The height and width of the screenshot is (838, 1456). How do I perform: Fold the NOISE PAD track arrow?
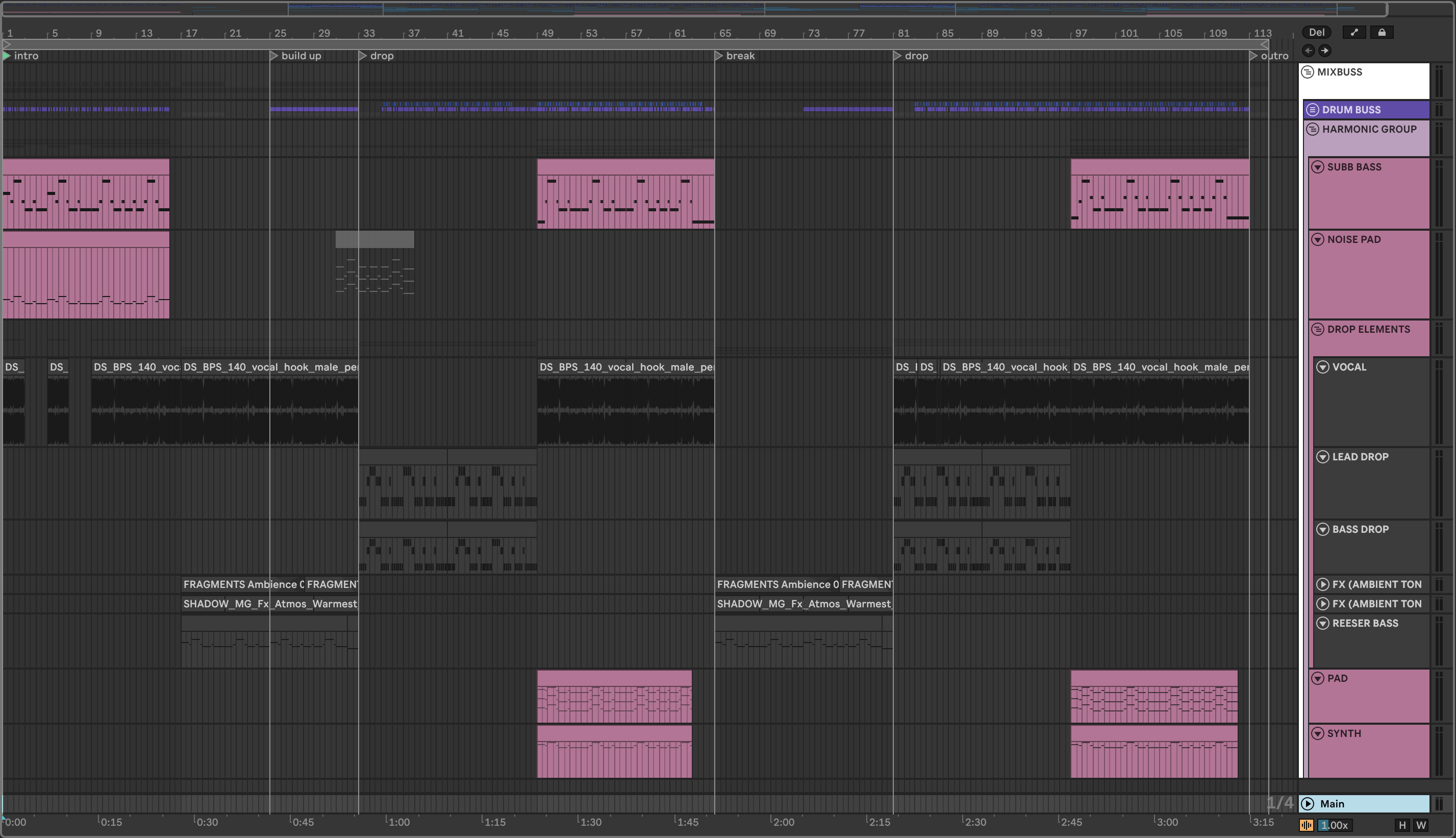tap(1318, 239)
